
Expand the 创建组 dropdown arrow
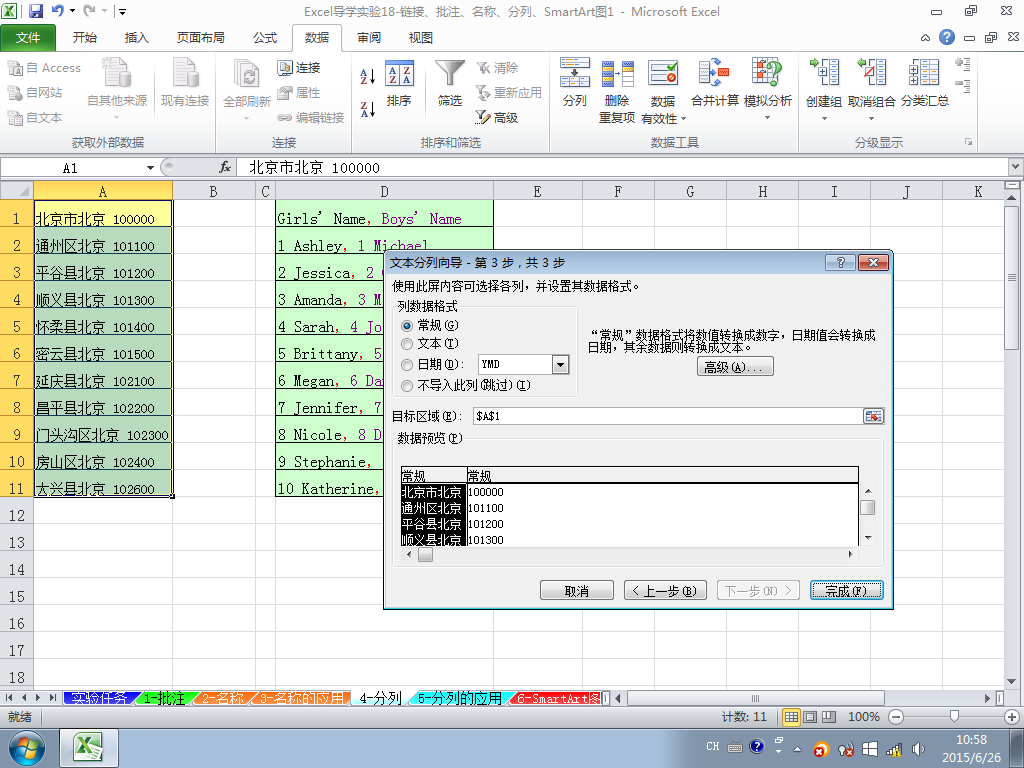tap(824, 119)
